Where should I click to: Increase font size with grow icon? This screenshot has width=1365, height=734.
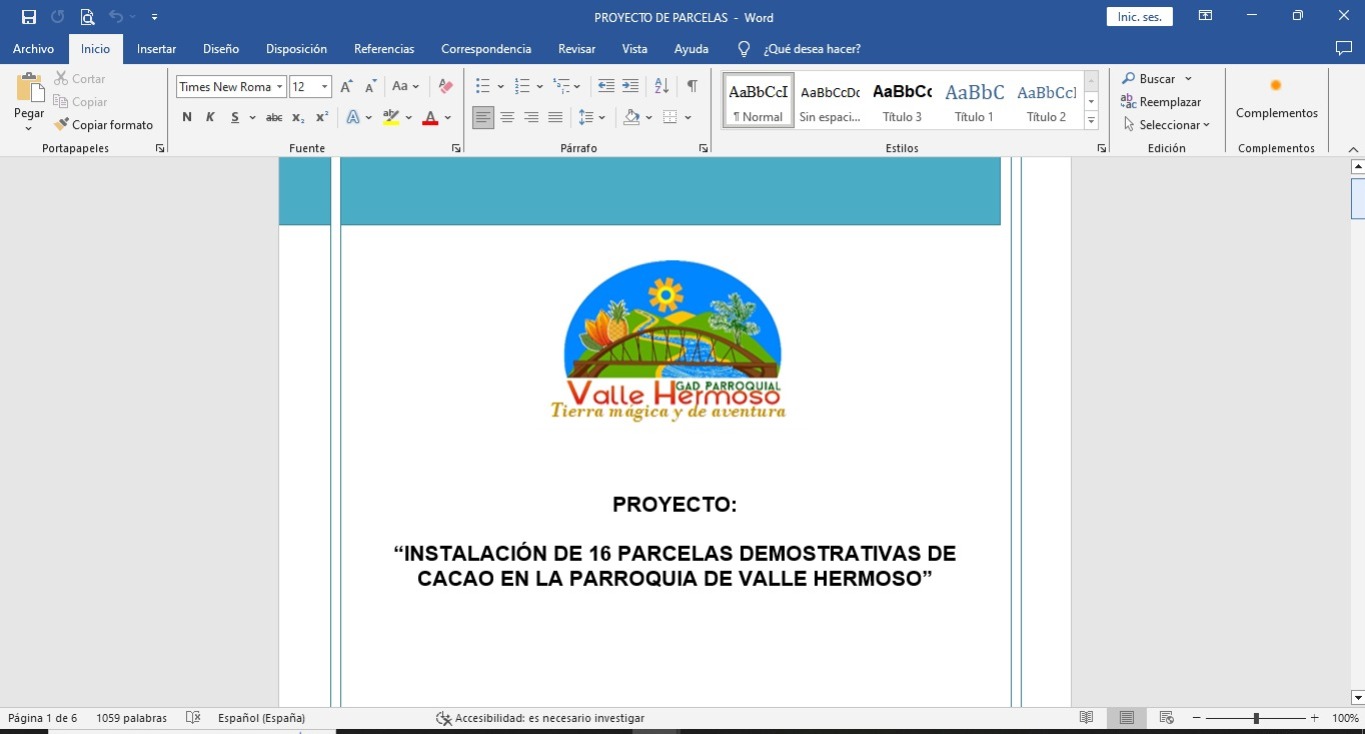[x=346, y=87]
